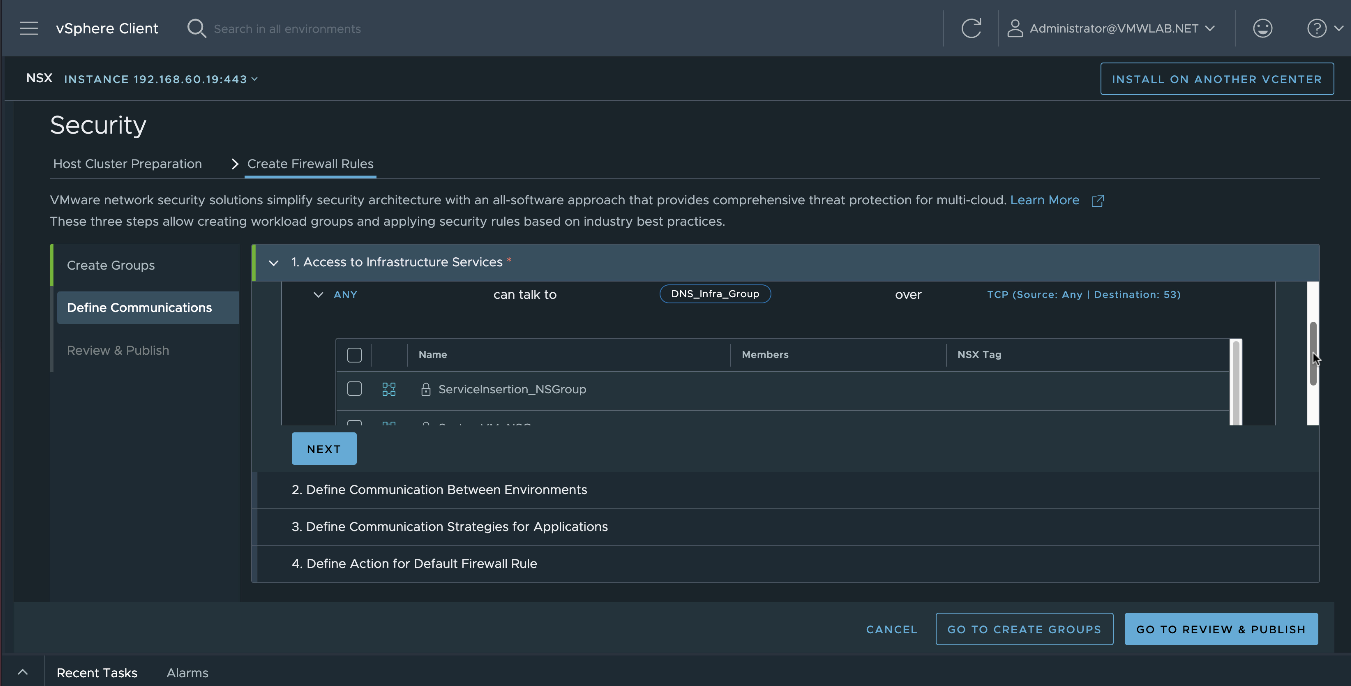Click the Members column header
Viewport: 1351px width, 686px height.
(765, 355)
